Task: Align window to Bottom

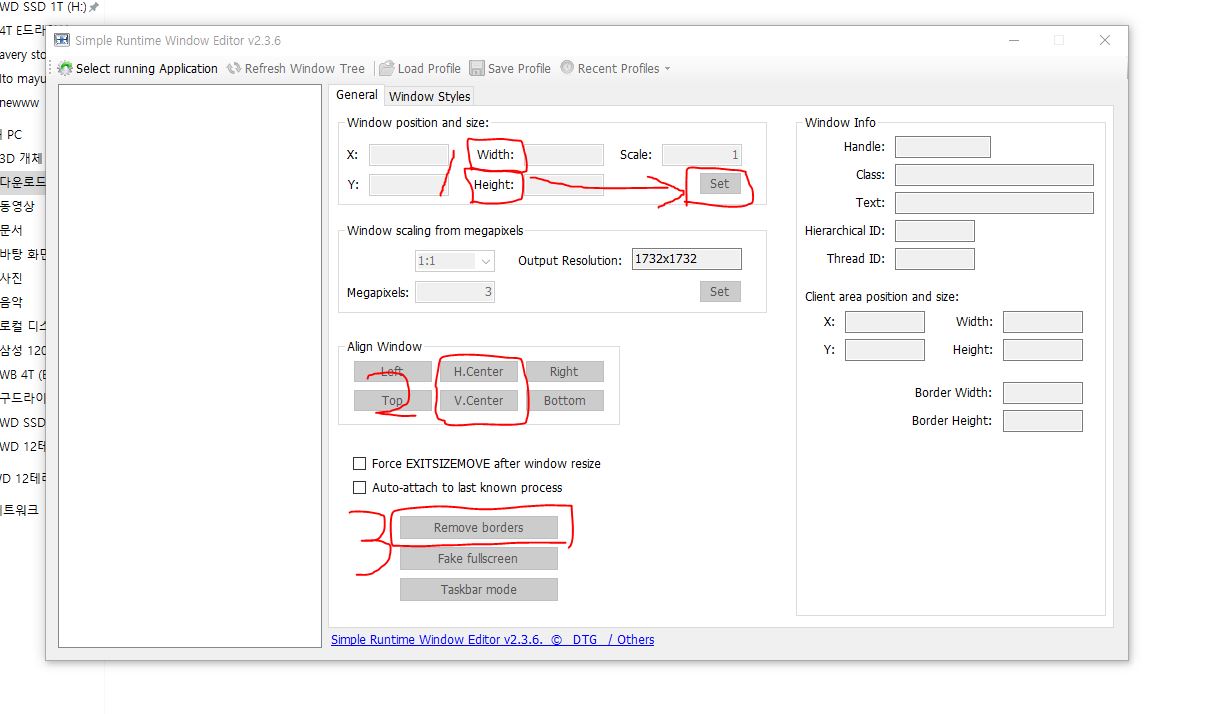Action: pyautogui.click(x=565, y=400)
